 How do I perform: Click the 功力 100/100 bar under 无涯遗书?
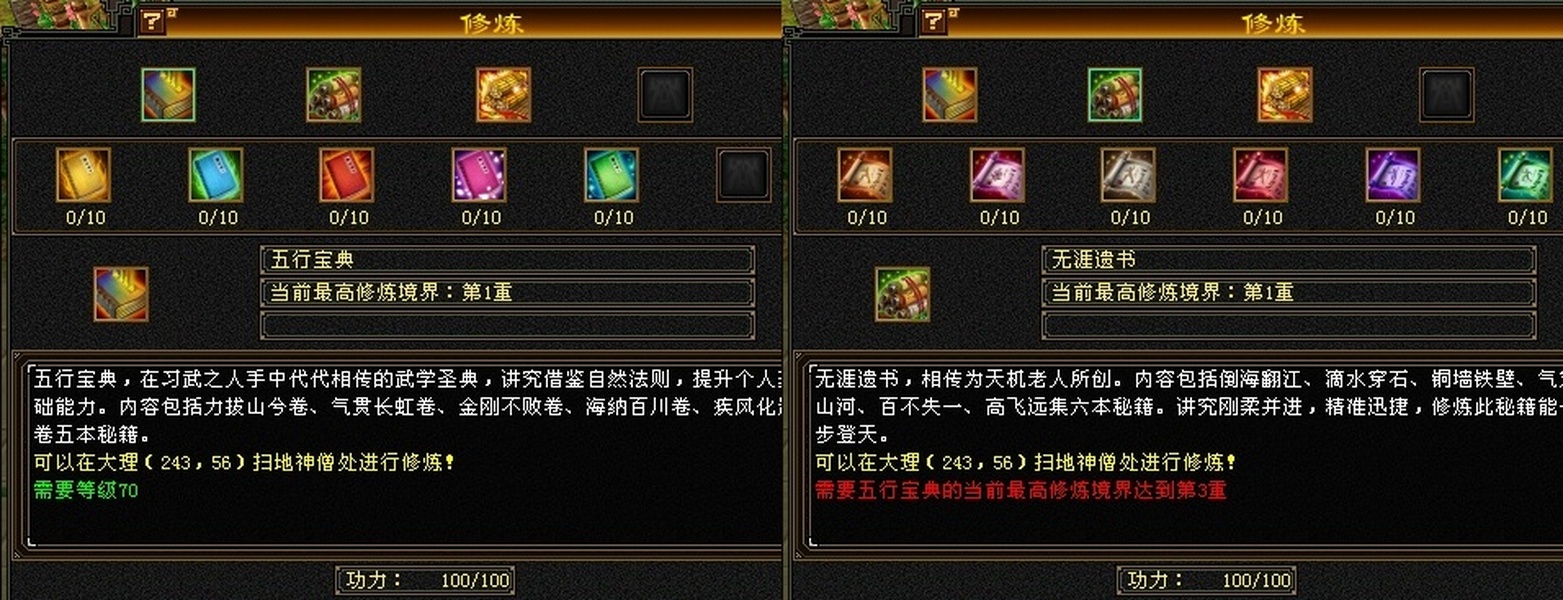[1208, 580]
